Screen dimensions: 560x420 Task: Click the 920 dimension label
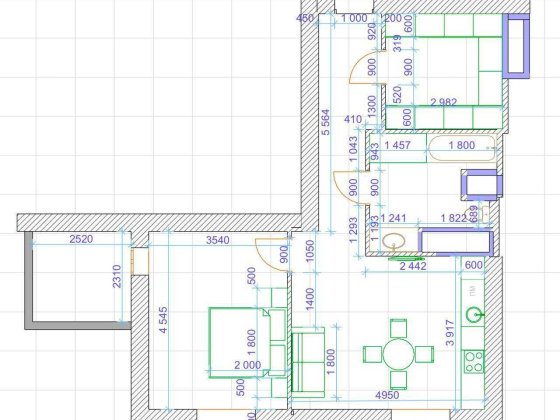tap(371, 31)
